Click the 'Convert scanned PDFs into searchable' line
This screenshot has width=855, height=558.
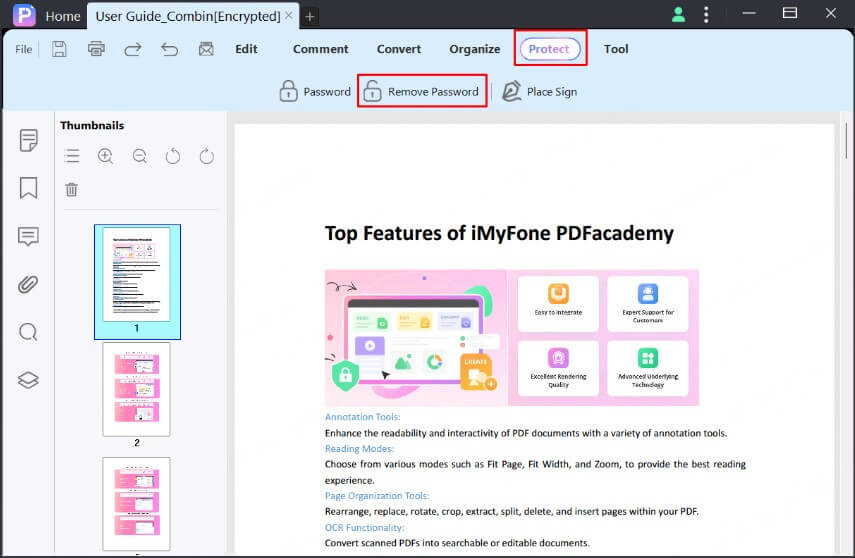coord(457,543)
